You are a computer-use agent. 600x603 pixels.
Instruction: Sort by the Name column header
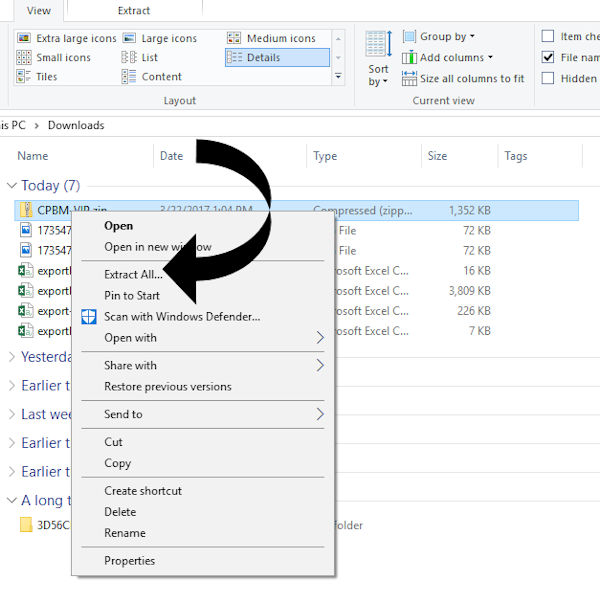point(33,156)
